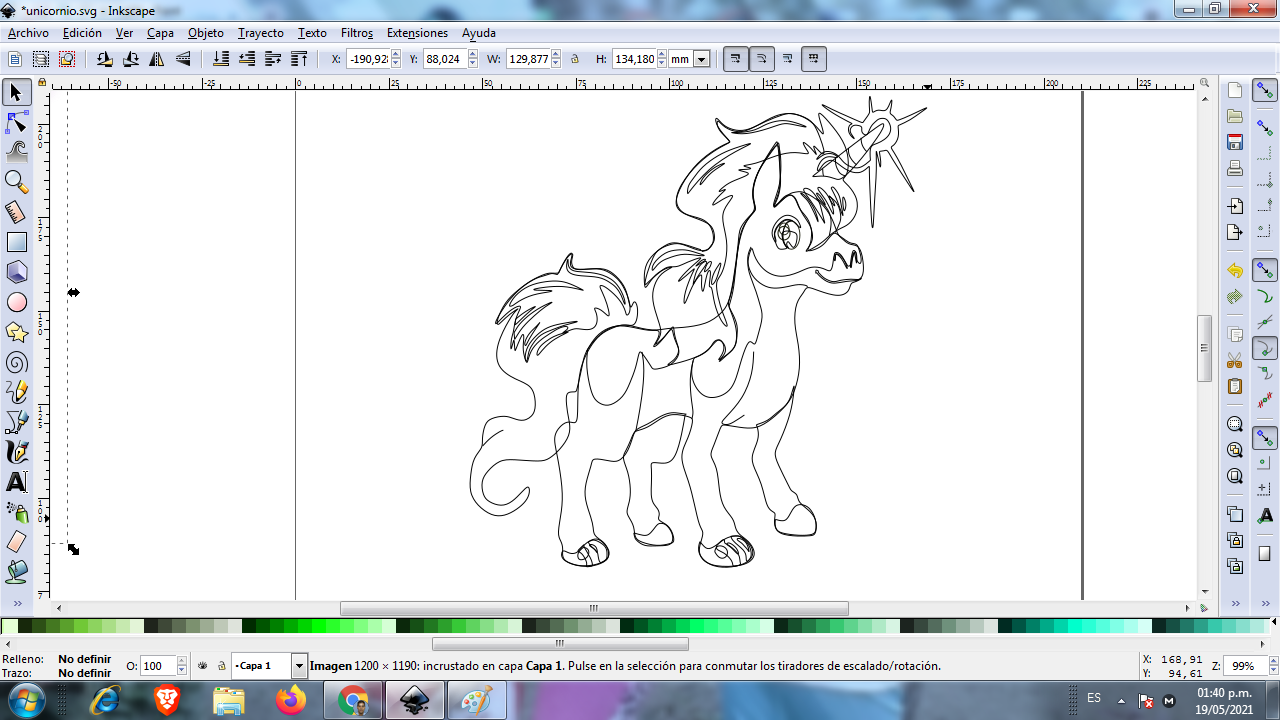Image resolution: width=1280 pixels, height=720 pixels.
Task: Open Windows Start button
Action: pyautogui.click(x=27, y=699)
